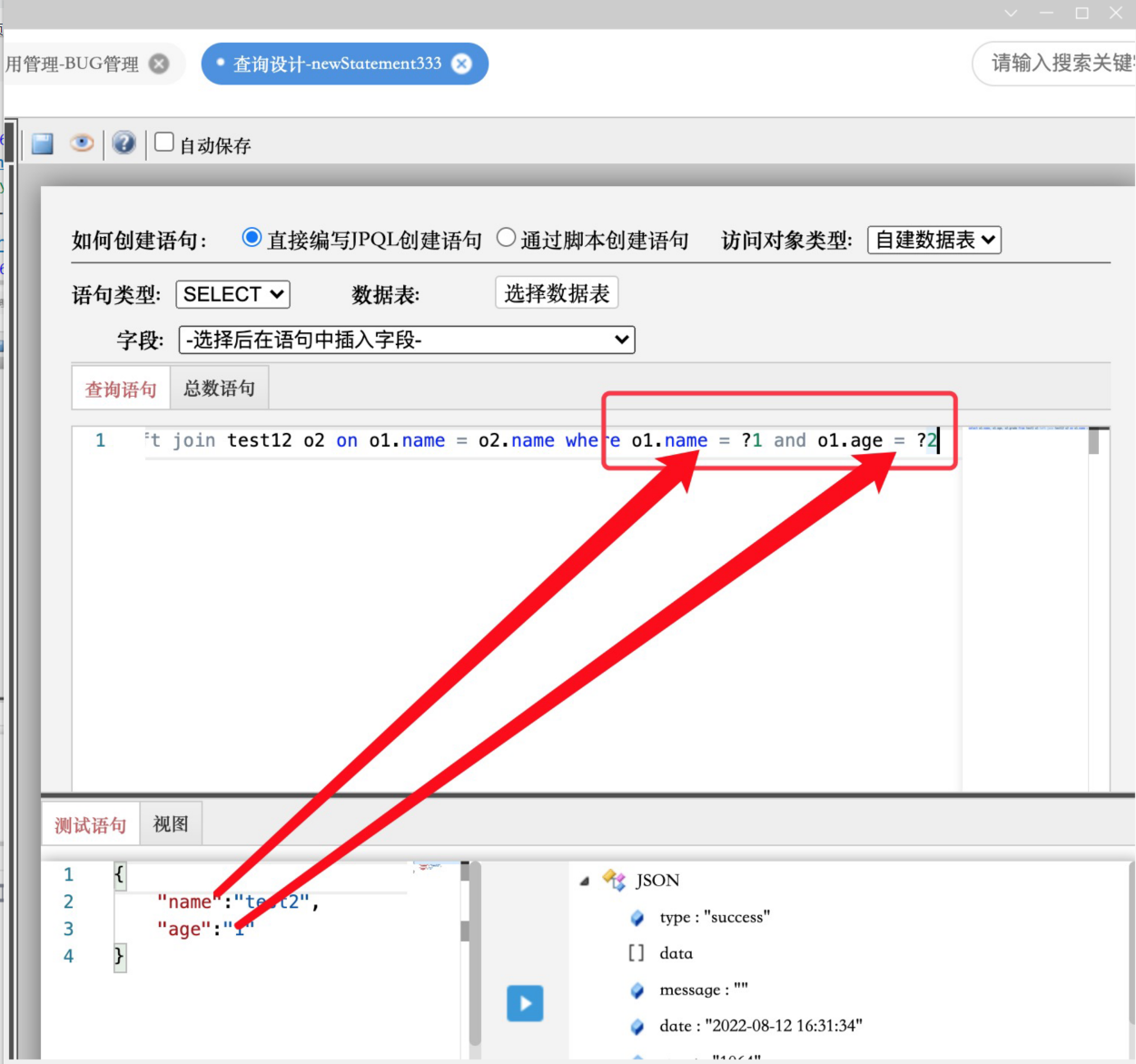The height and width of the screenshot is (1064, 1136).
Task: Minimize the application window
Action: tap(1046, 14)
